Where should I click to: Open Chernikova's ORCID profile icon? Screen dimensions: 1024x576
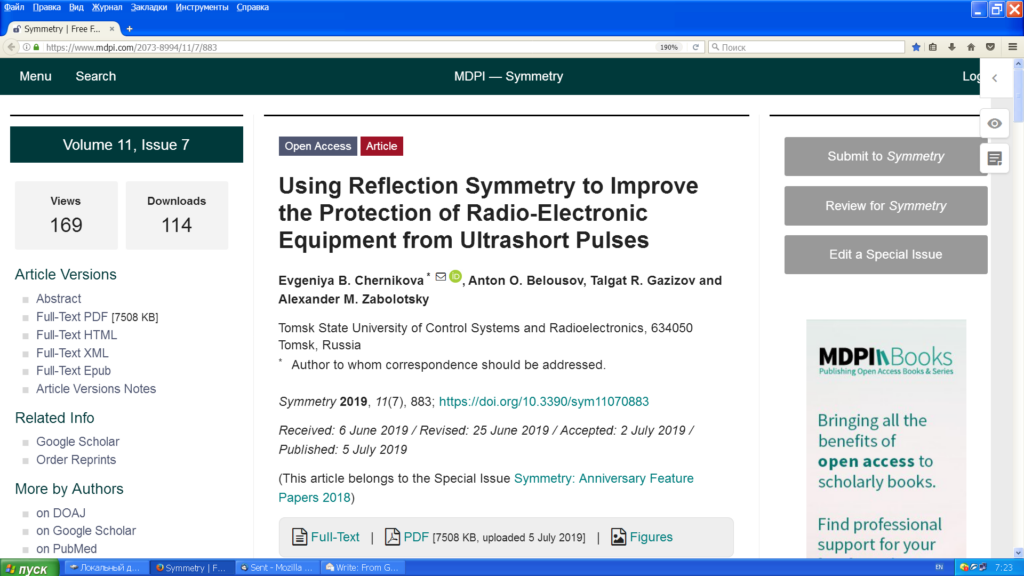[455, 277]
